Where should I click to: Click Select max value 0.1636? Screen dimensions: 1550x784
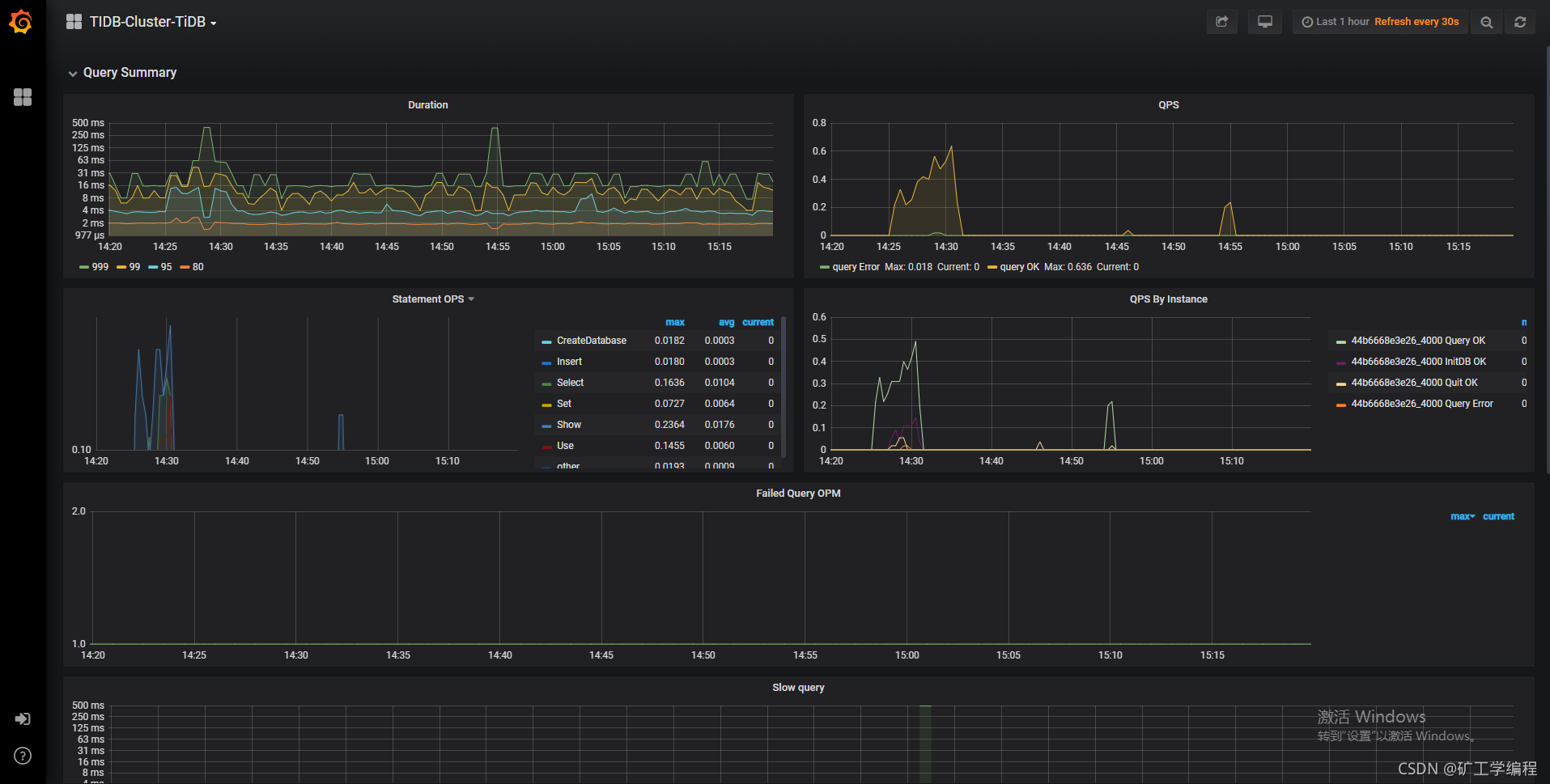pyautogui.click(x=669, y=383)
